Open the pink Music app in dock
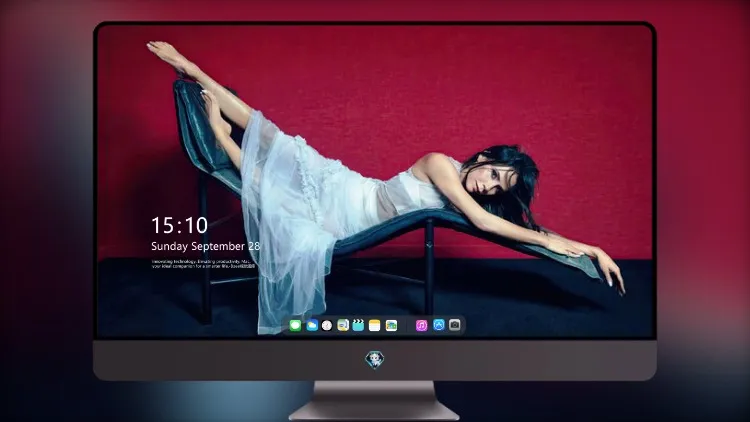Screen dimensions: 750x422 (421, 325)
